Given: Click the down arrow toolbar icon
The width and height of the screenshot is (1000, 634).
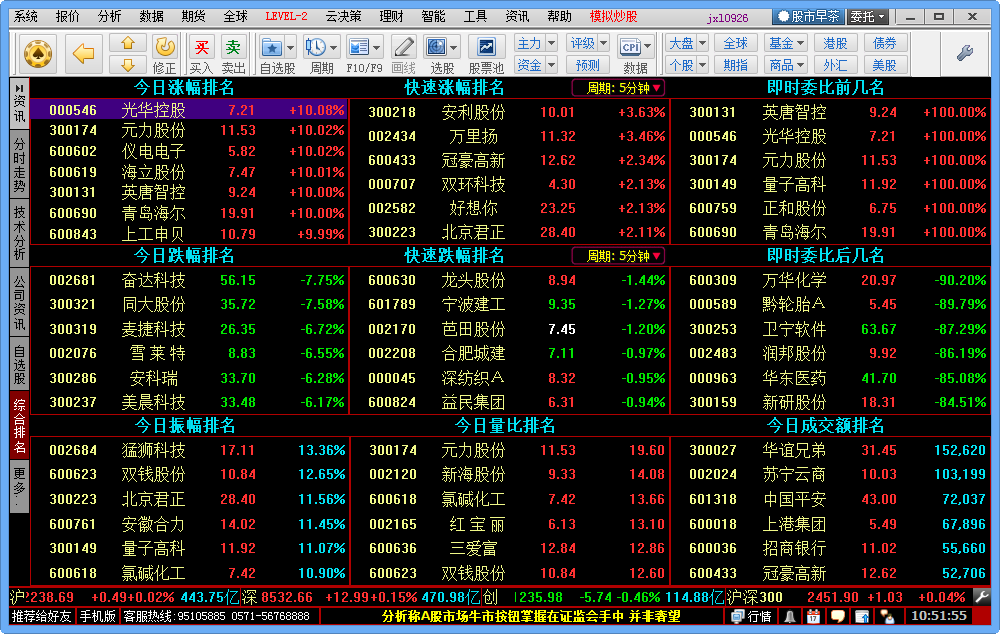Looking at the screenshot, I should [128, 64].
